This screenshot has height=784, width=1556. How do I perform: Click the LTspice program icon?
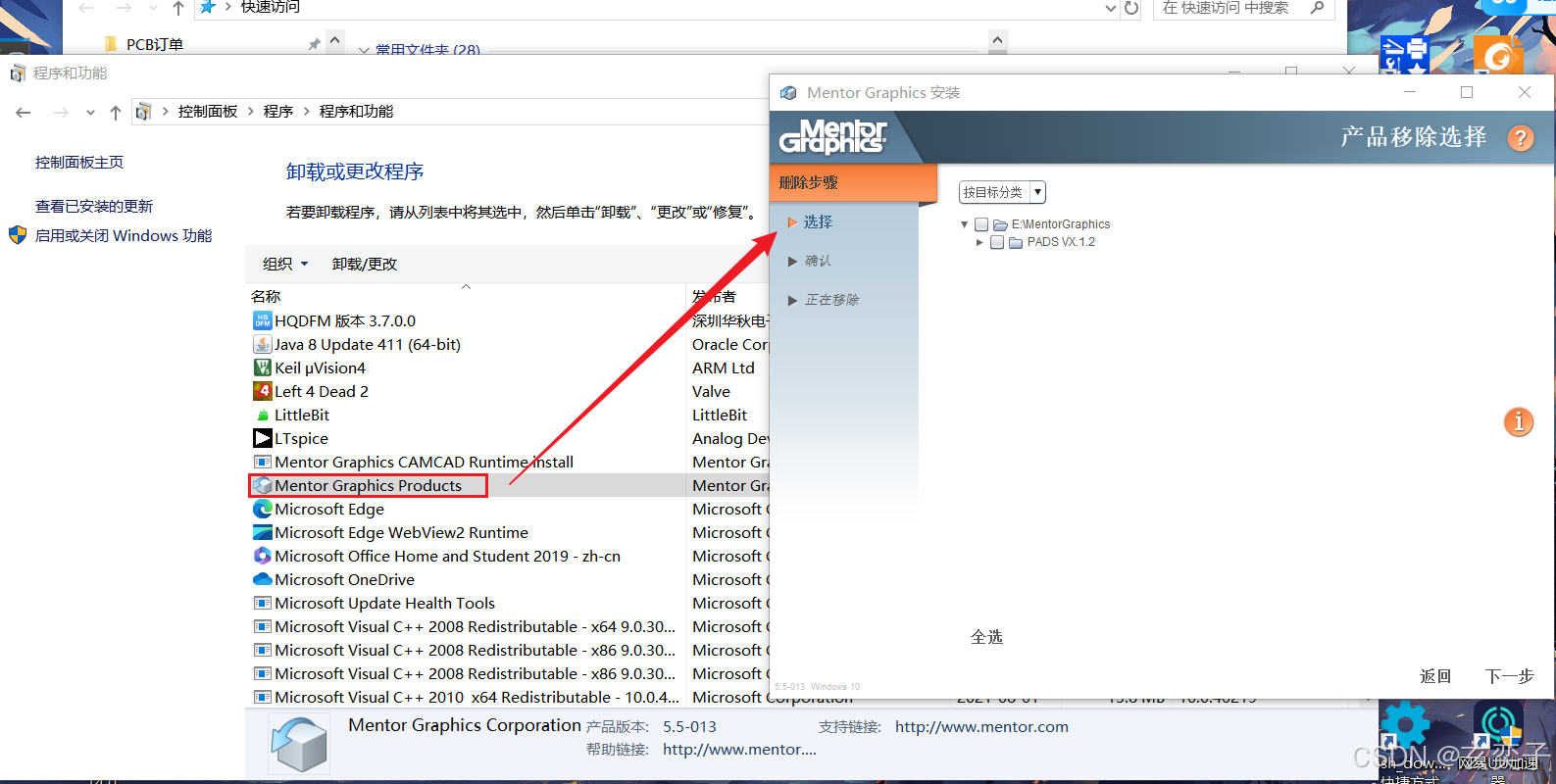[x=262, y=438]
